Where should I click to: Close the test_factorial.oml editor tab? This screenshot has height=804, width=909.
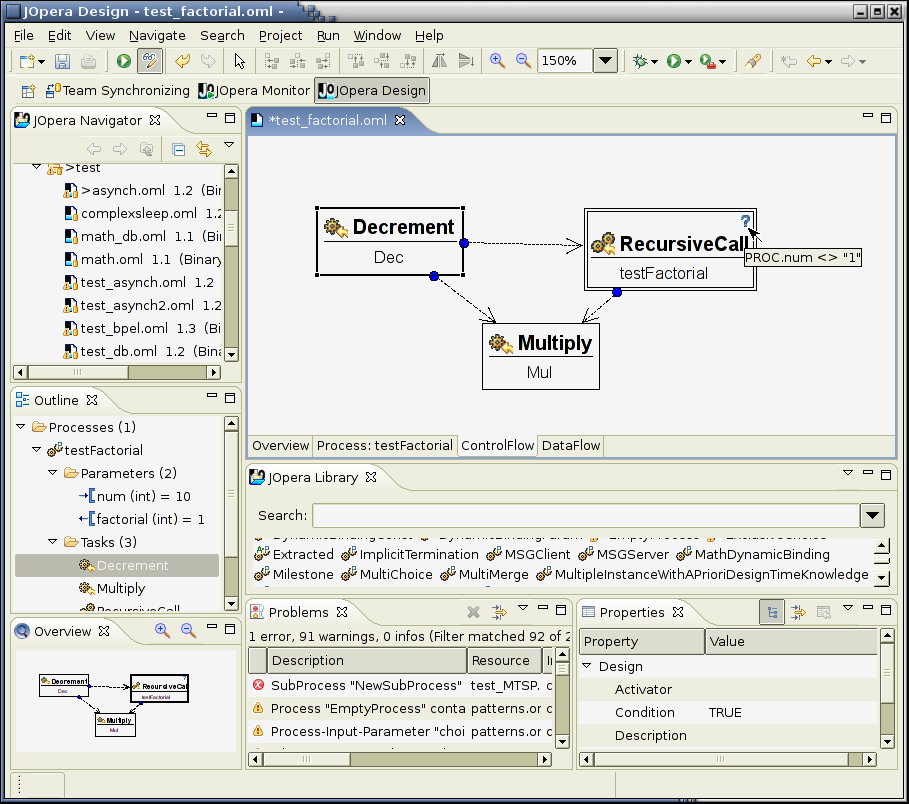(400, 120)
